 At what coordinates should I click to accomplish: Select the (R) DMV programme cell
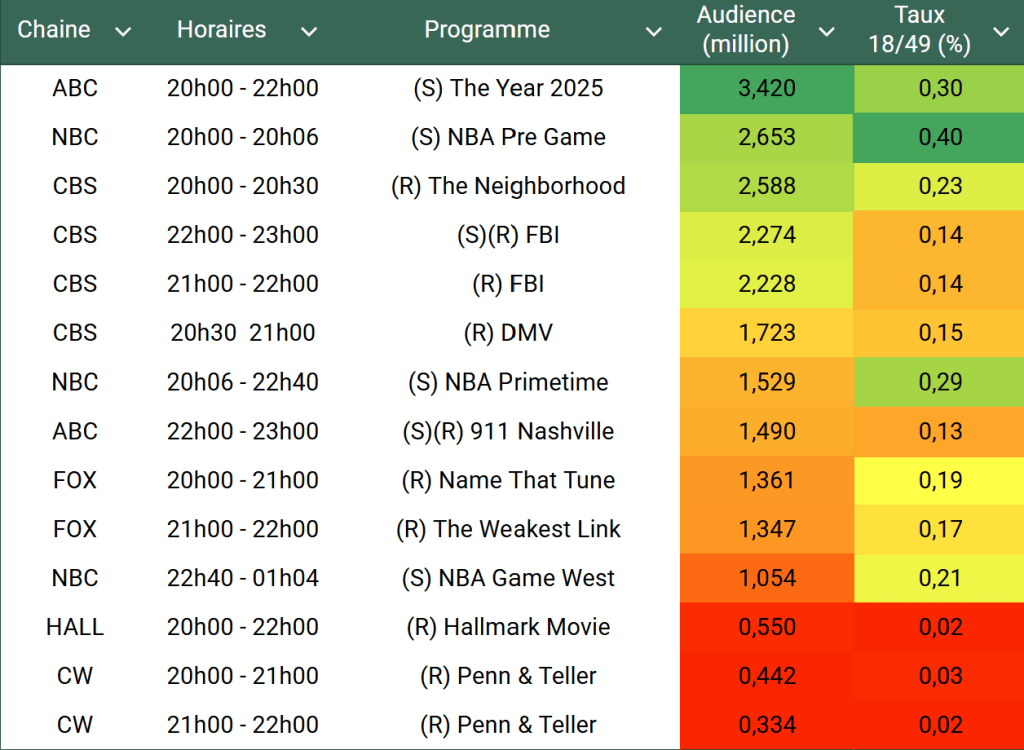508,333
